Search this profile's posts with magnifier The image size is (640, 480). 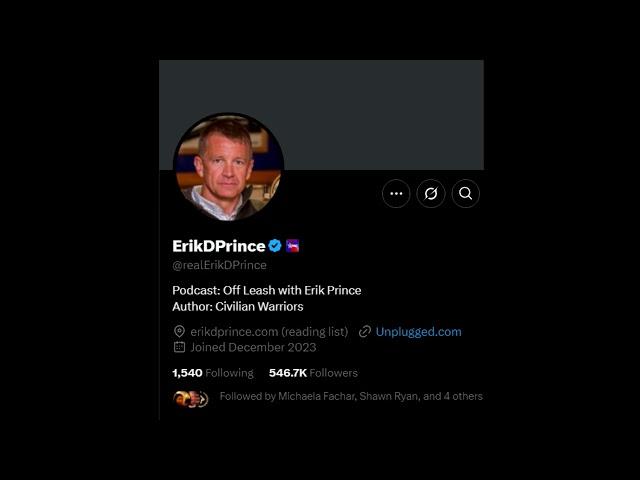click(466, 193)
